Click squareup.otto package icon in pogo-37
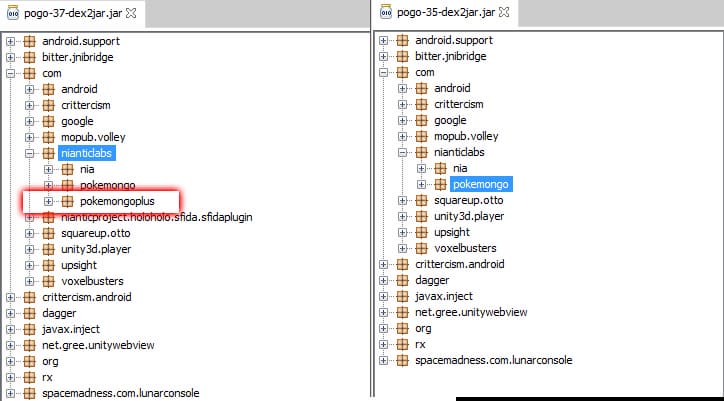 (48, 233)
